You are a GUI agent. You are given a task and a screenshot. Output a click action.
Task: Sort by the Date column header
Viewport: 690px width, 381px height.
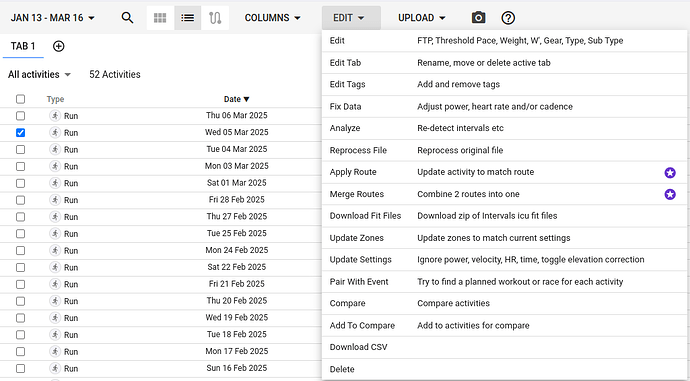(236, 99)
